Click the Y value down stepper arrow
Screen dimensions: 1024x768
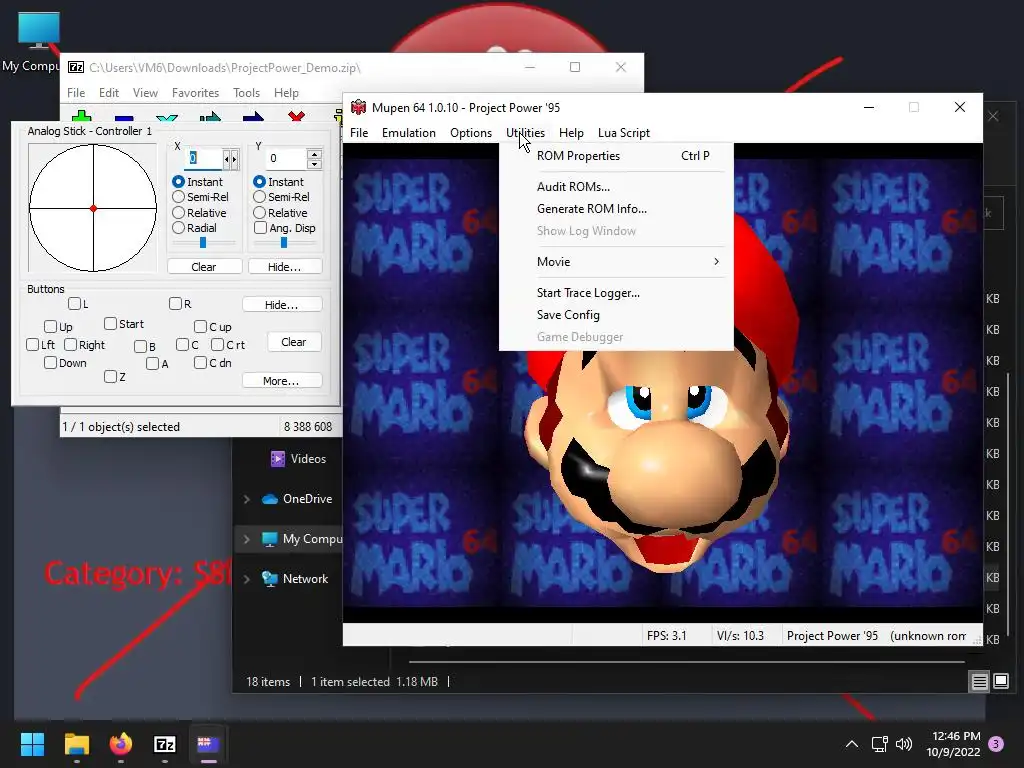click(315, 163)
